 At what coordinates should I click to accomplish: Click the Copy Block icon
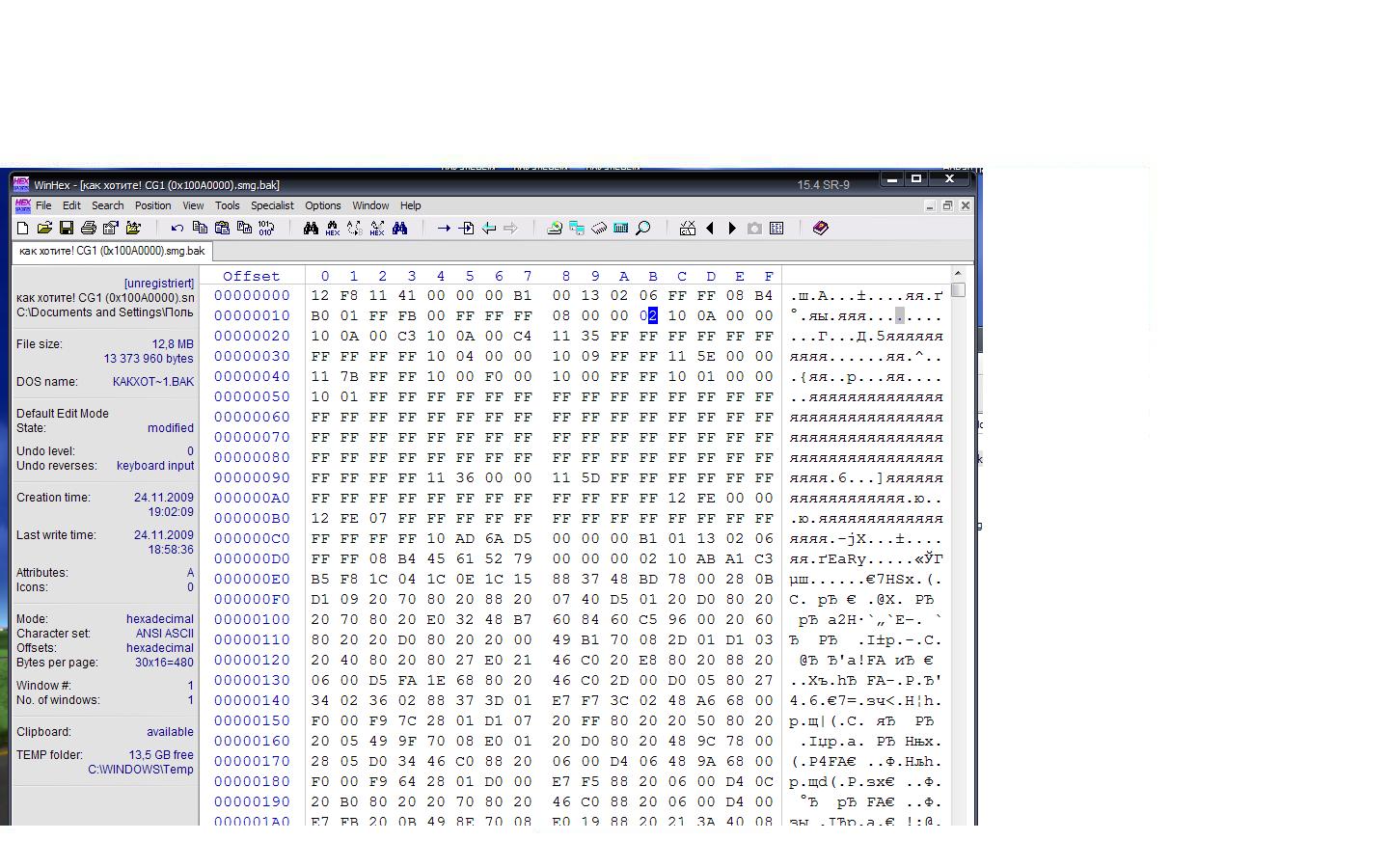(x=200, y=229)
